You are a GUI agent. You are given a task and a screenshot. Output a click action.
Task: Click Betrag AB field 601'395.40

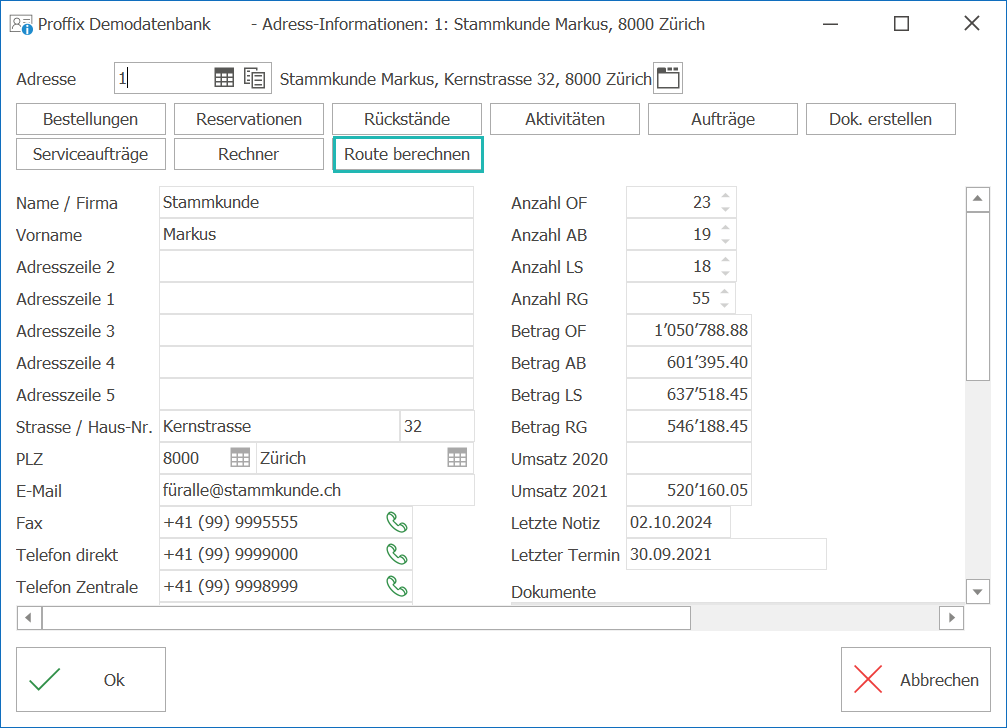point(688,363)
